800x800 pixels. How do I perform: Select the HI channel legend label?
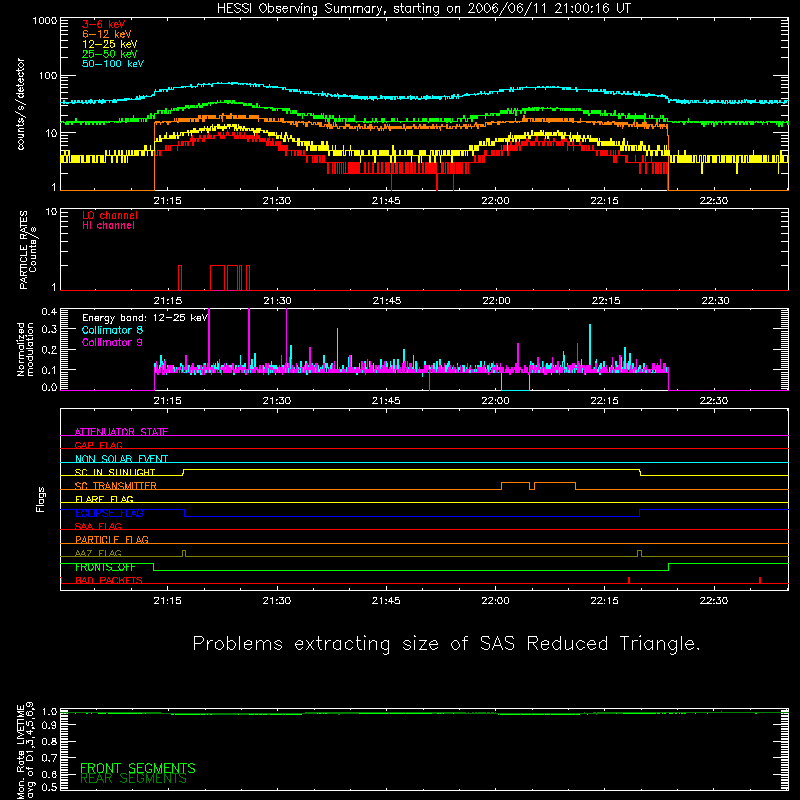[x=108, y=226]
